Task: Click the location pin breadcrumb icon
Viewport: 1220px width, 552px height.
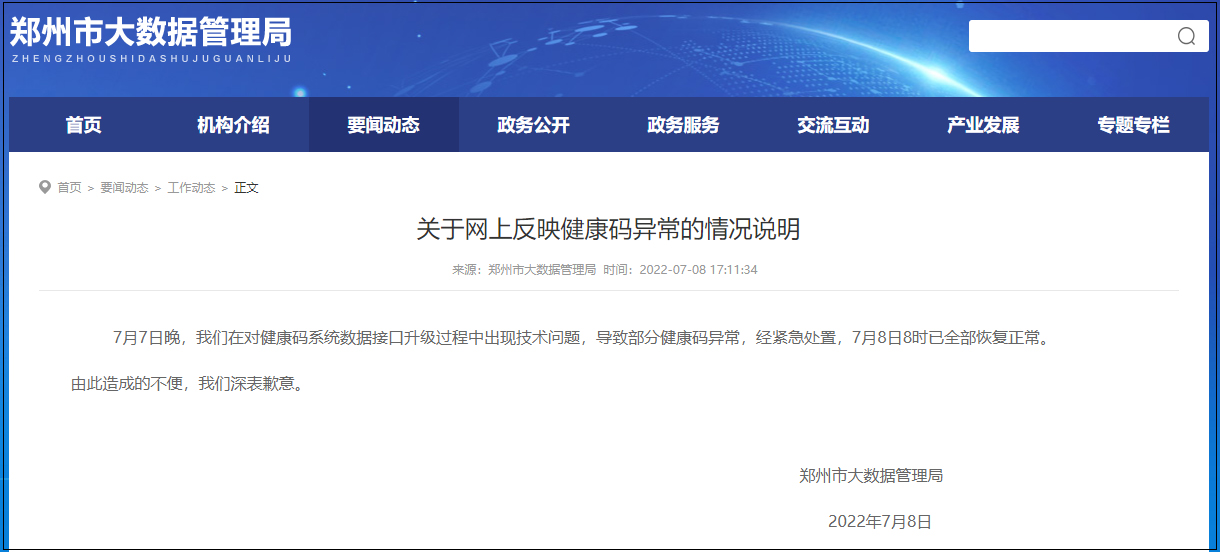Action: (x=45, y=187)
